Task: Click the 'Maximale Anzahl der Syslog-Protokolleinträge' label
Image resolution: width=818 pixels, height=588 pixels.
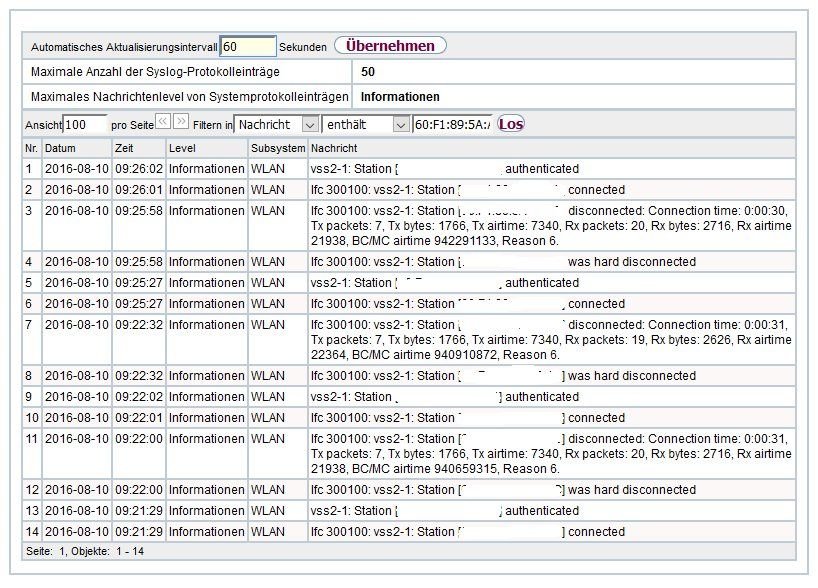Action: tap(155, 72)
